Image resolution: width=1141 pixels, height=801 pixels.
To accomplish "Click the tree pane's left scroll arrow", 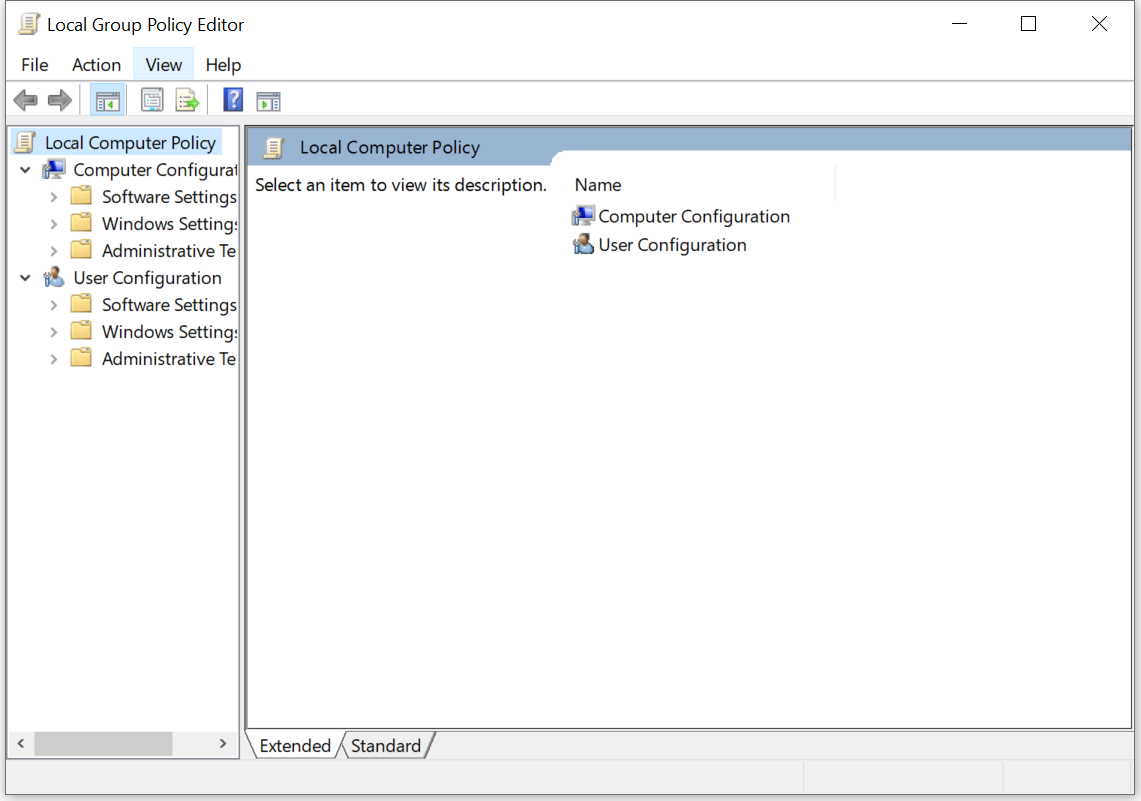I will [x=21, y=744].
